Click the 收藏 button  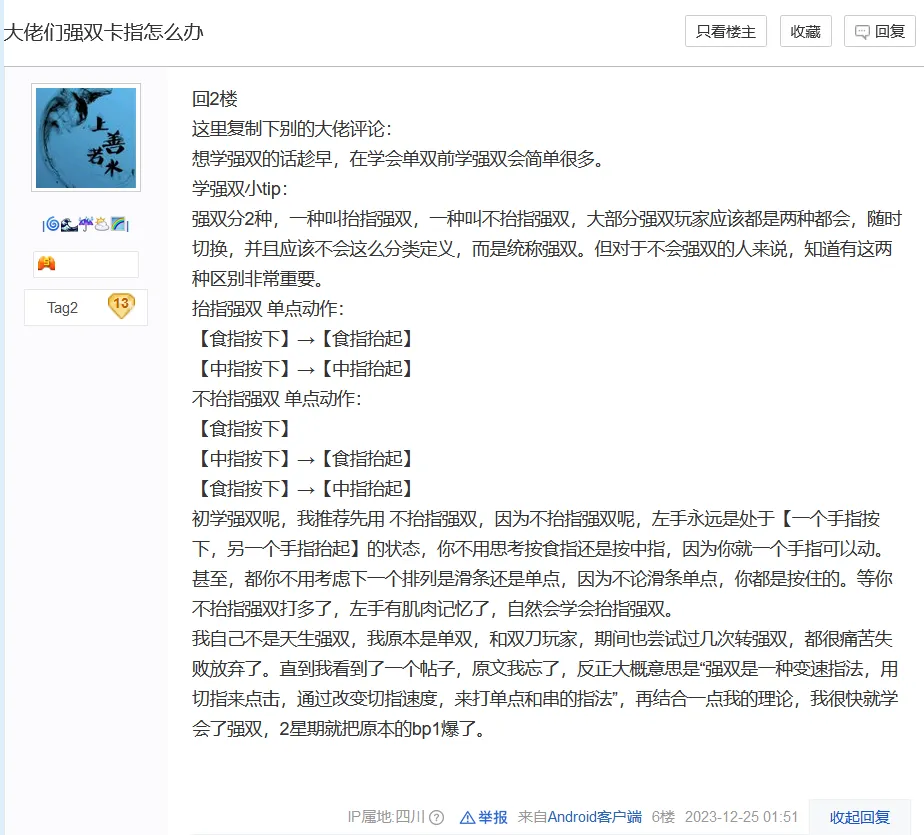[x=805, y=31]
